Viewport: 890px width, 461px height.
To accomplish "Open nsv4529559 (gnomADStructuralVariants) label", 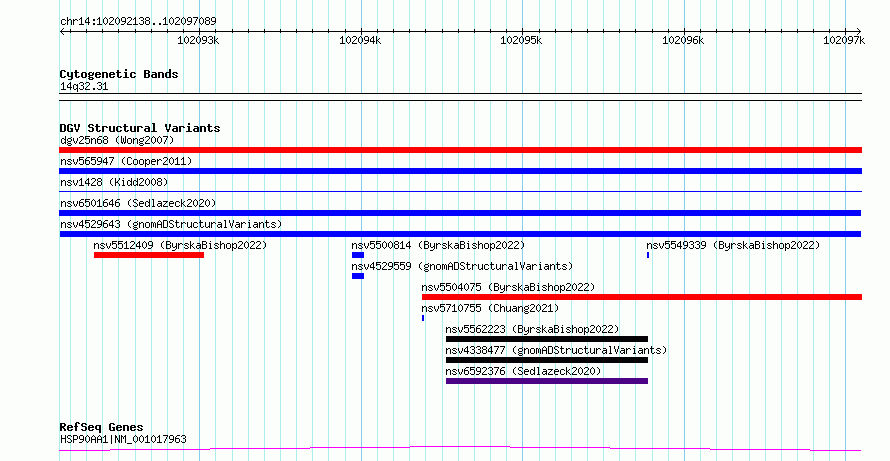I will click(462, 266).
